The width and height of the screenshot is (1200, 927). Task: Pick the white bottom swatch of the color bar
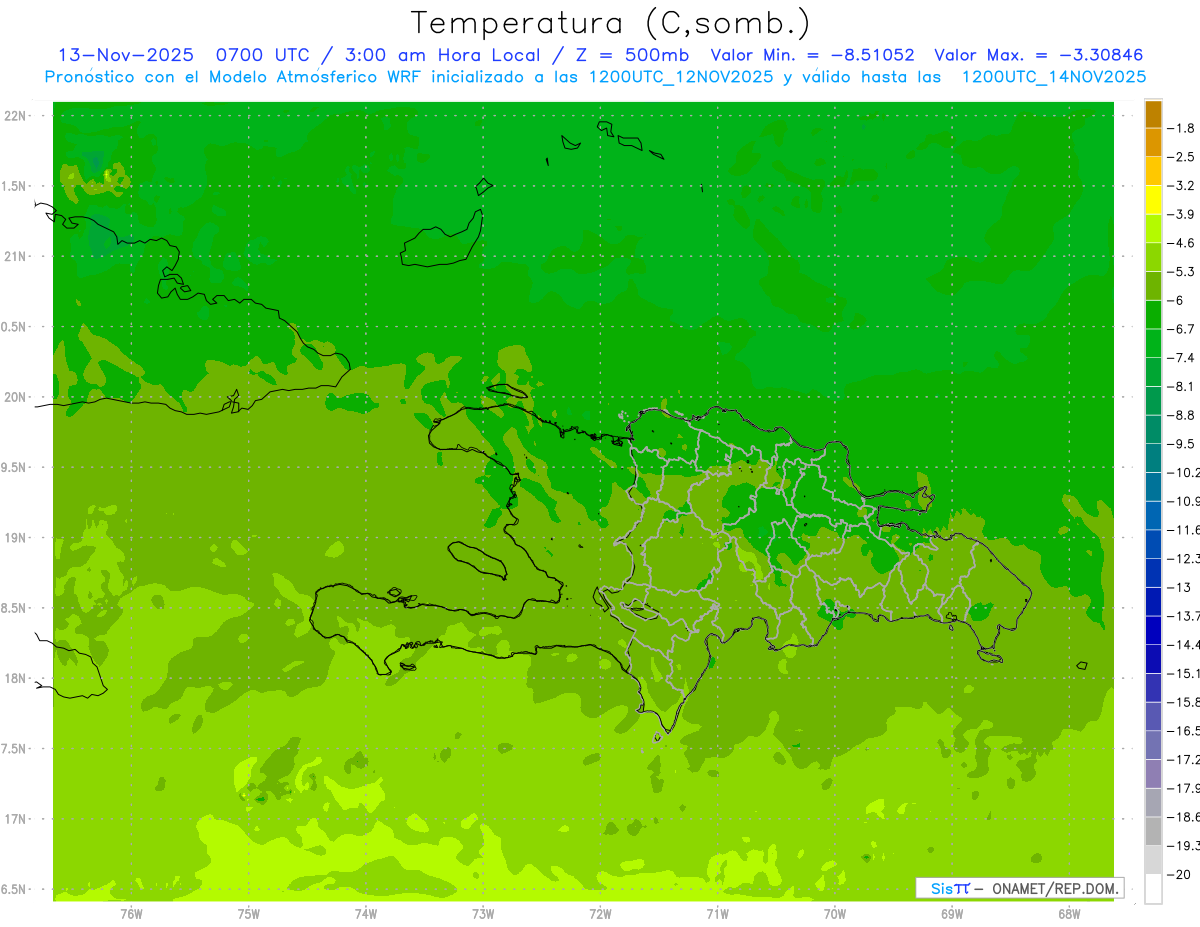pos(1153,889)
